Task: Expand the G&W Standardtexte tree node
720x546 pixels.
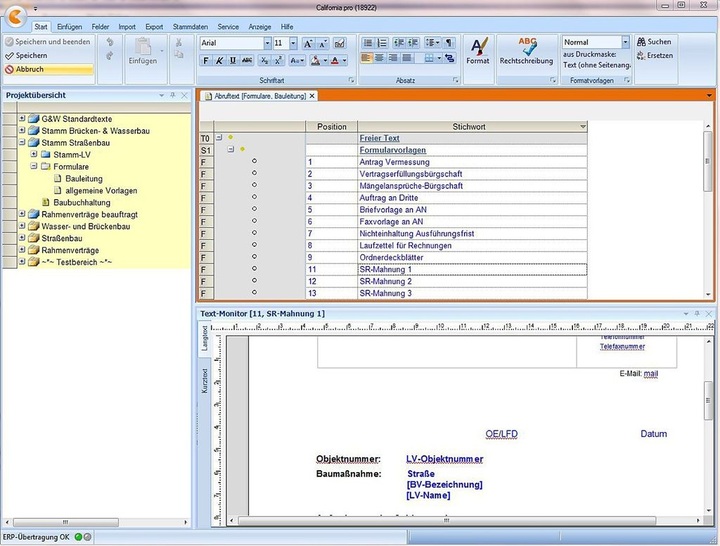Action: [x=21, y=118]
